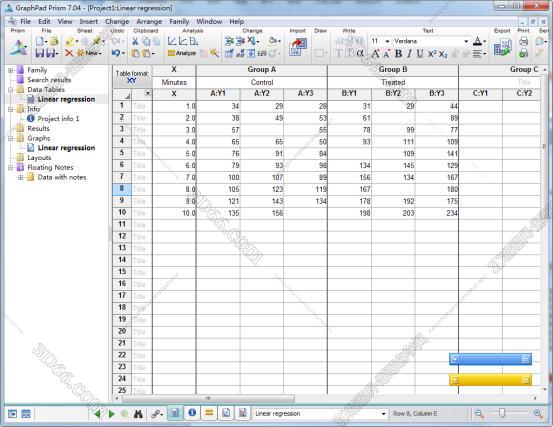Collapse the Graphs folder in navigator
The height and width of the screenshot is (427, 553).
tap(11, 138)
